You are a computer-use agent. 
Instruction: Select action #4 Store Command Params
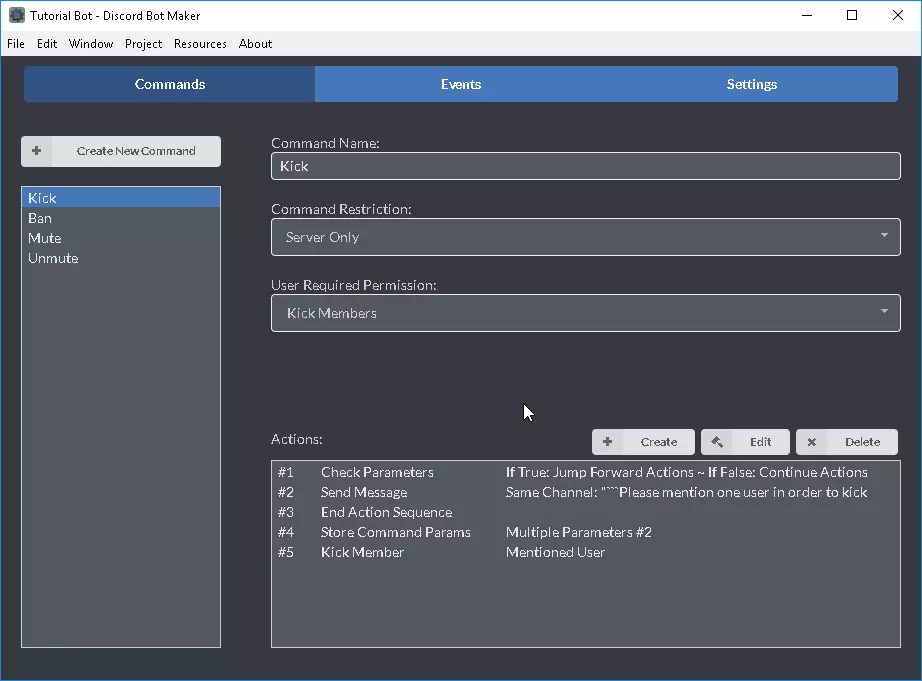click(586, 532)
